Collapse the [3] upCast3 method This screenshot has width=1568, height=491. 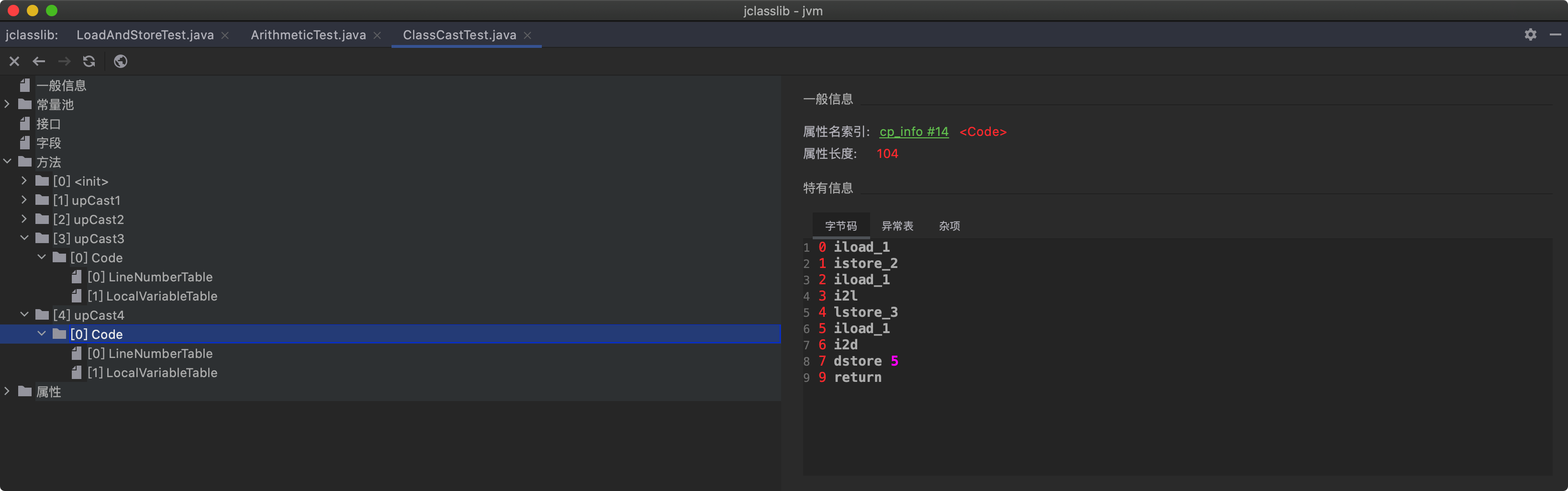[24, 238]
